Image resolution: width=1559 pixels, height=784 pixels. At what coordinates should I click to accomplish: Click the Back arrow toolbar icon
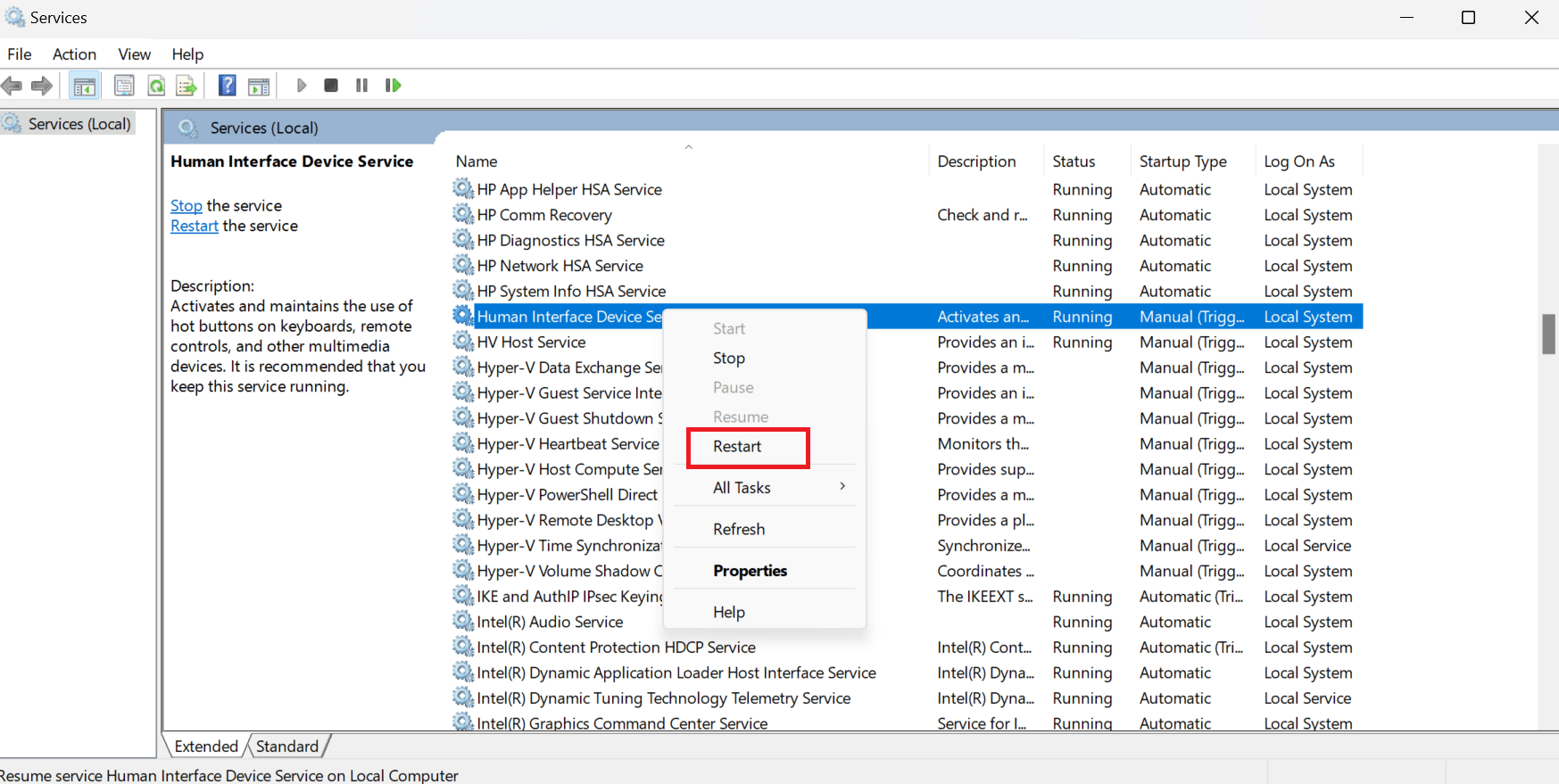(12, 86)
